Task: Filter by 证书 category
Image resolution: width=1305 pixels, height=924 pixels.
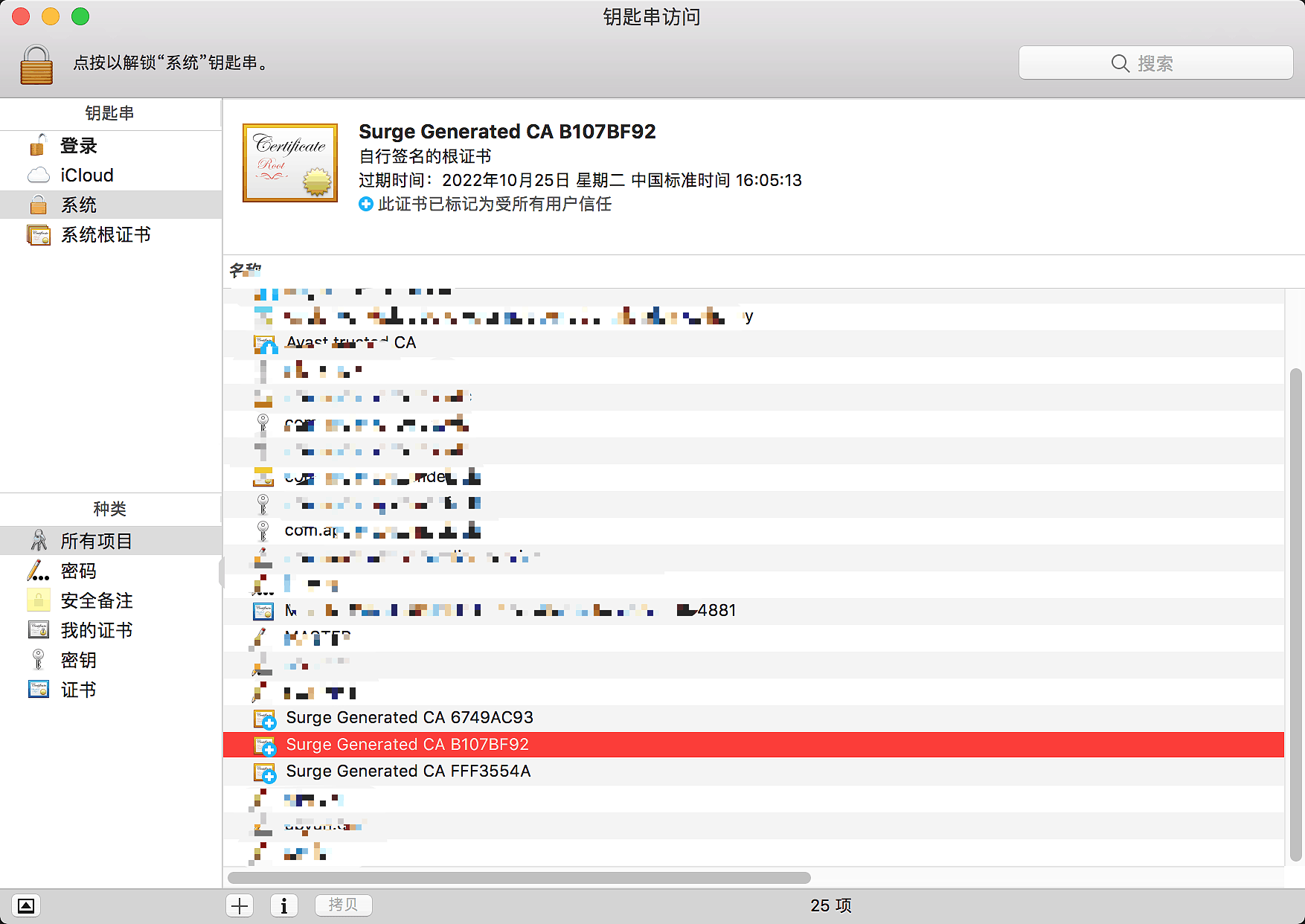Action: [78, 690]
